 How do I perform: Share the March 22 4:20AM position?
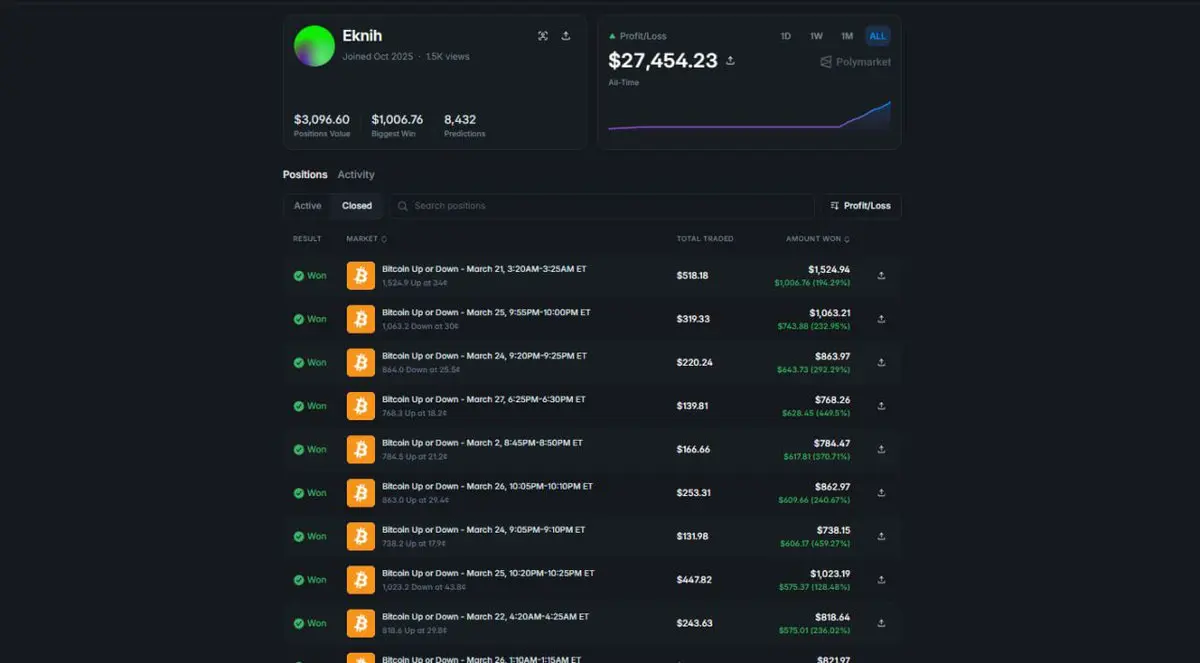coord(881,623)
